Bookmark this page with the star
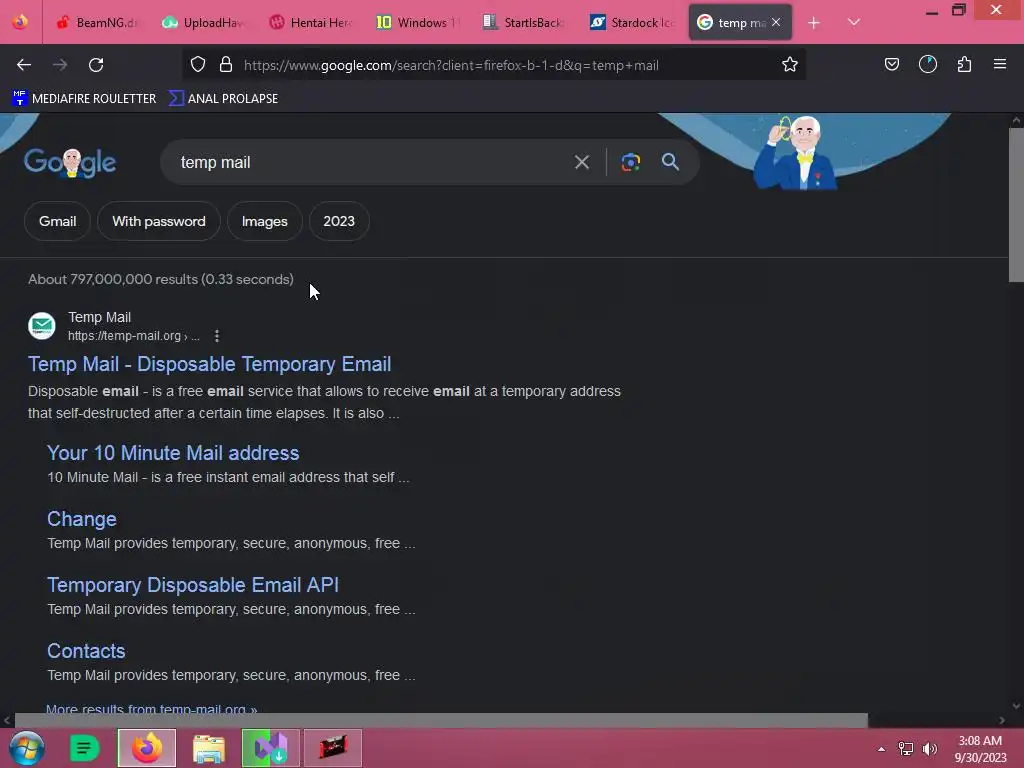 790,64
